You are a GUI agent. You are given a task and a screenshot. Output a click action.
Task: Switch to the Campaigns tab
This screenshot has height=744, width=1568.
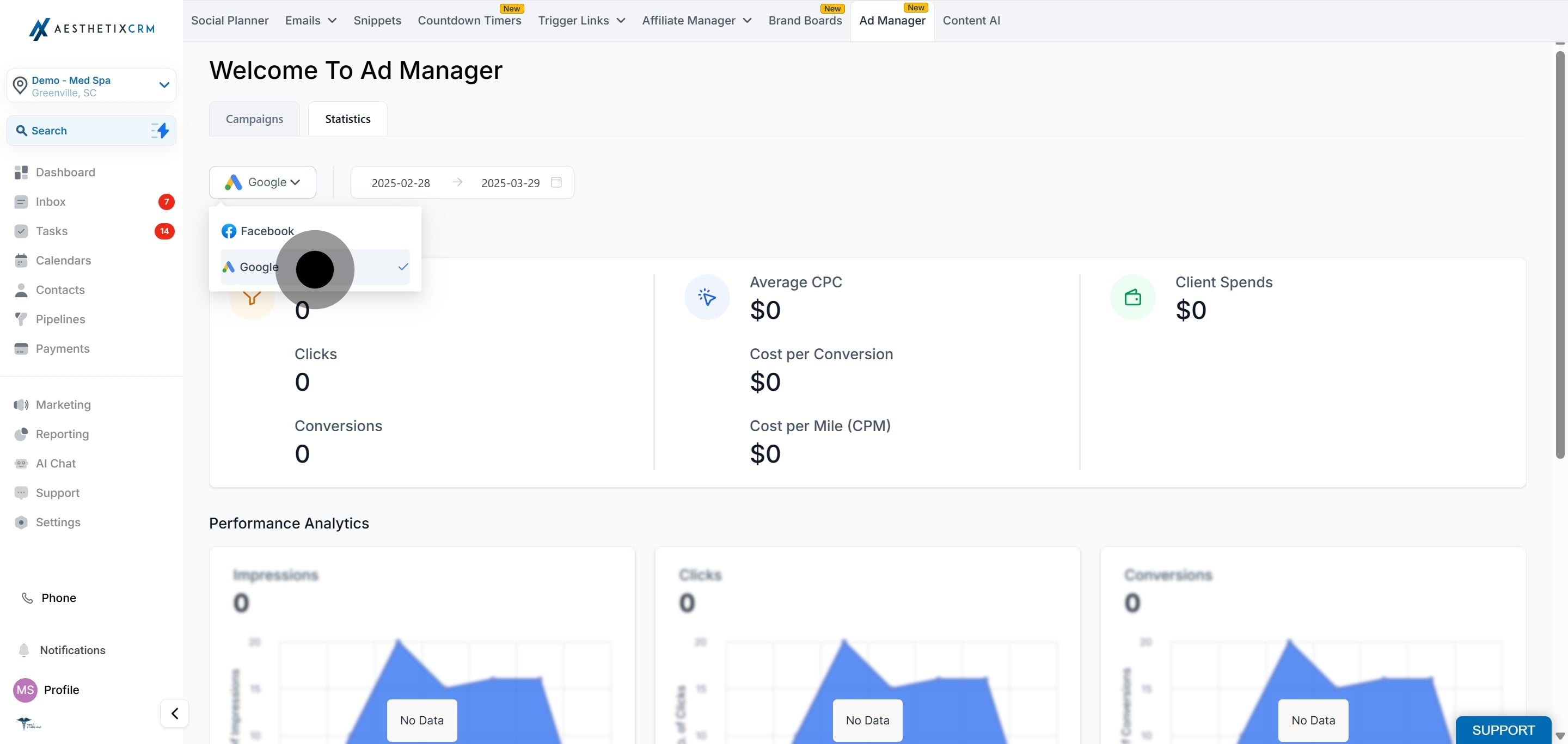pyautogui.click(x=254, y=119)
